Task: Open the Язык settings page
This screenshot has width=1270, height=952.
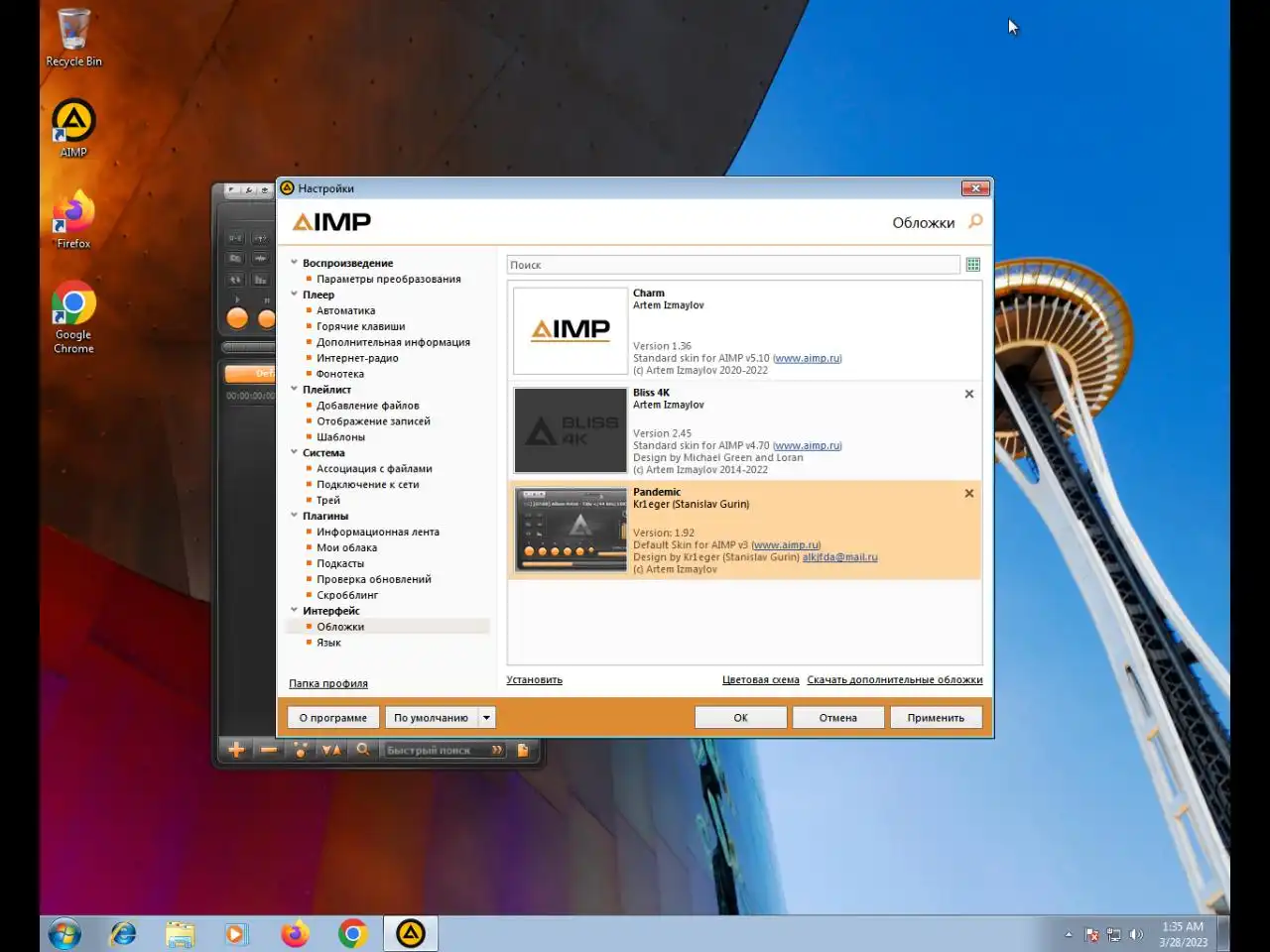Action: tap(328, 643)
